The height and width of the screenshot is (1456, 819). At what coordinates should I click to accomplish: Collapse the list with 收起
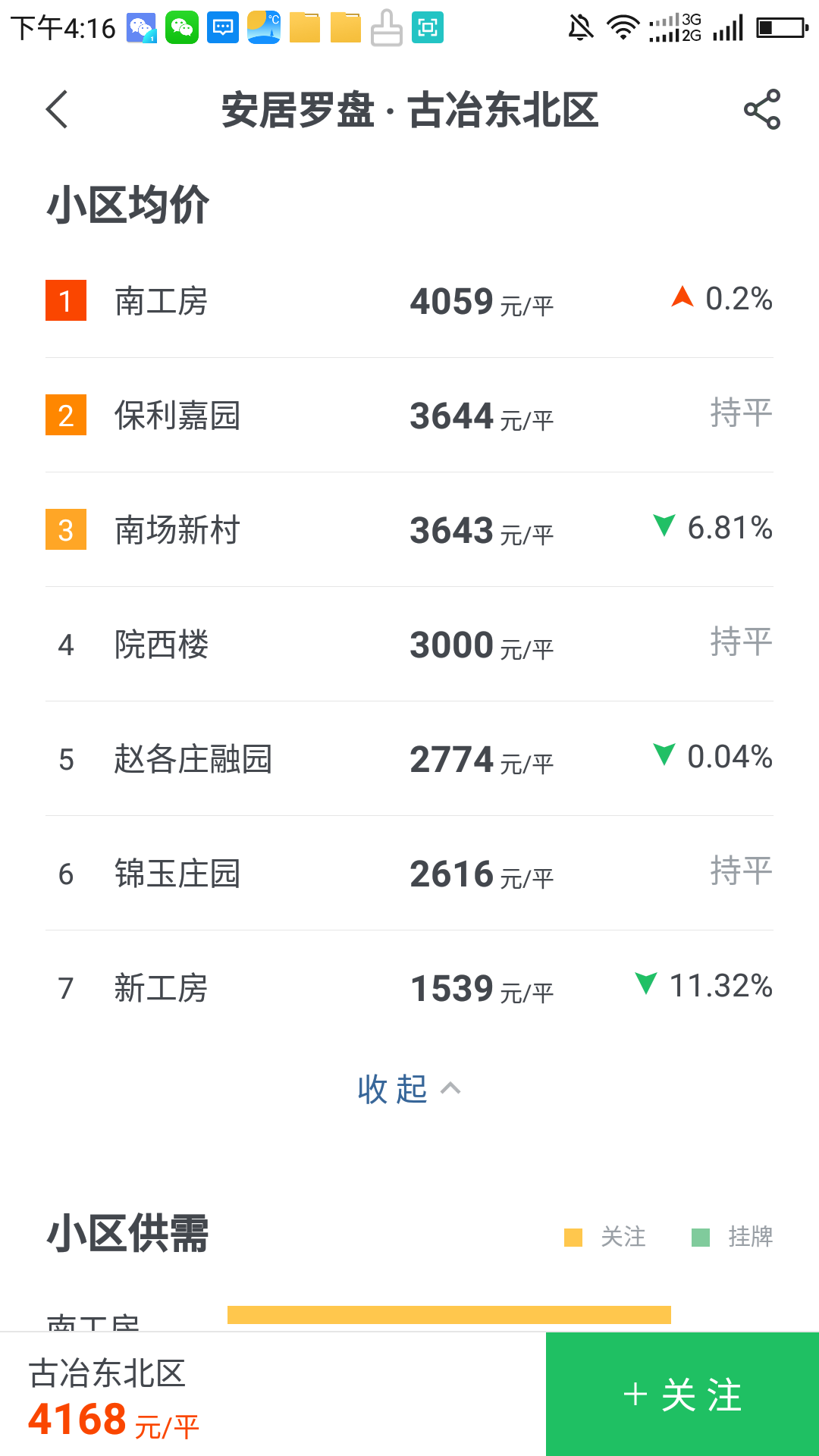tap(393, 1089)
